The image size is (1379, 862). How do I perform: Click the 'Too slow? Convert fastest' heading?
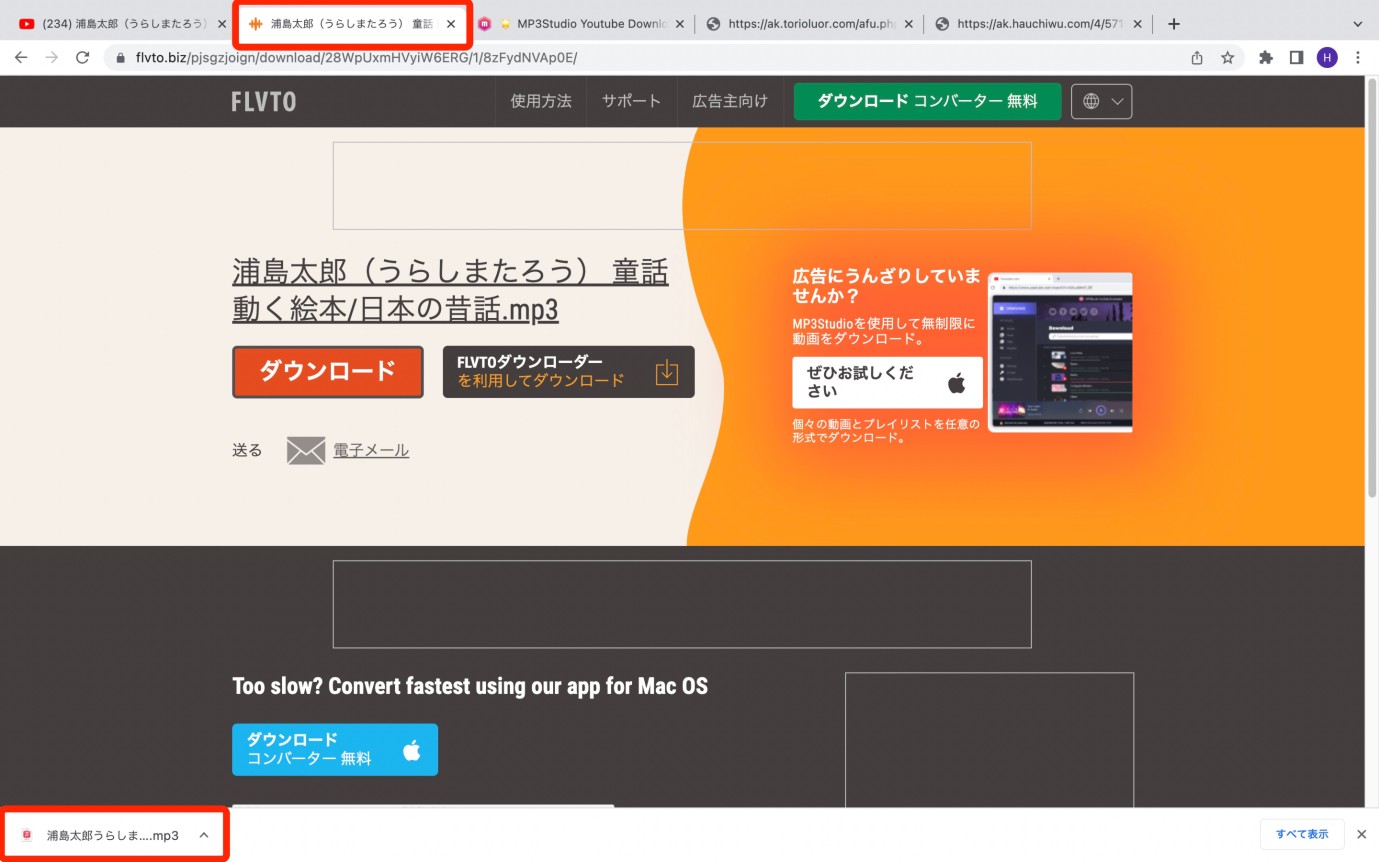(470, 686)
